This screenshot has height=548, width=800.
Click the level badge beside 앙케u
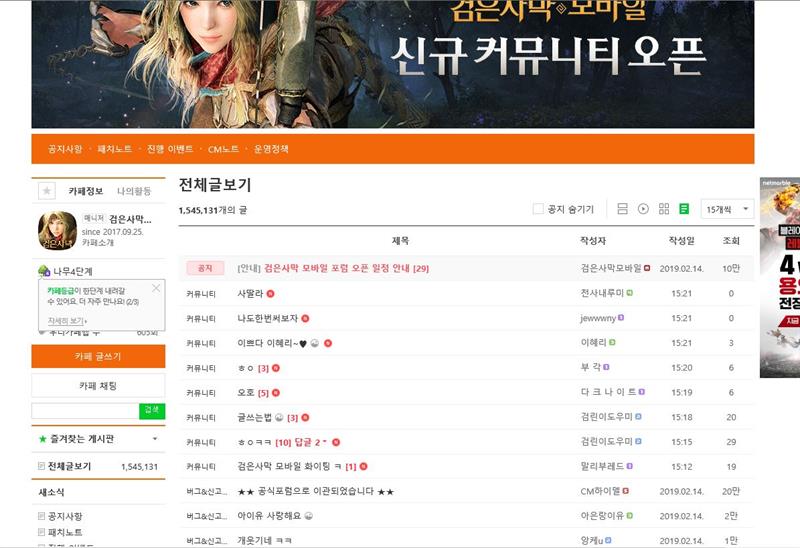608,540
